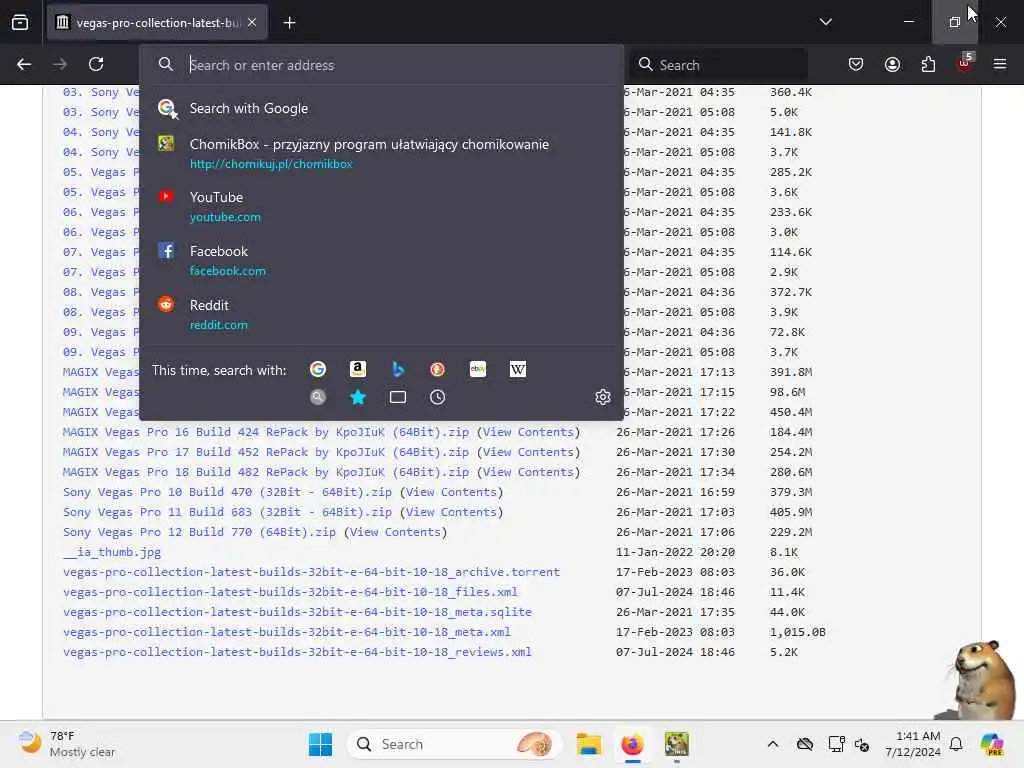Click the magnifier one-off search engine icon
The width and height of the screenshot is (1024, 768).
pyautogui.click(x=318, y=397)
